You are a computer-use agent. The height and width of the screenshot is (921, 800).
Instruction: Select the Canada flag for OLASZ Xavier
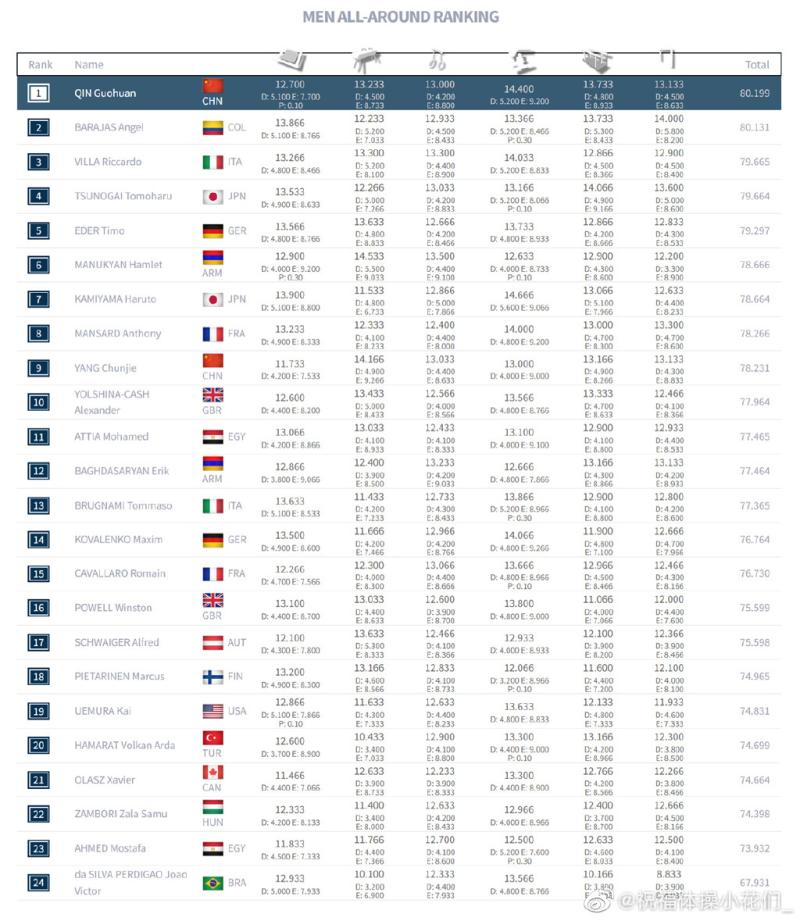point(213,773)
